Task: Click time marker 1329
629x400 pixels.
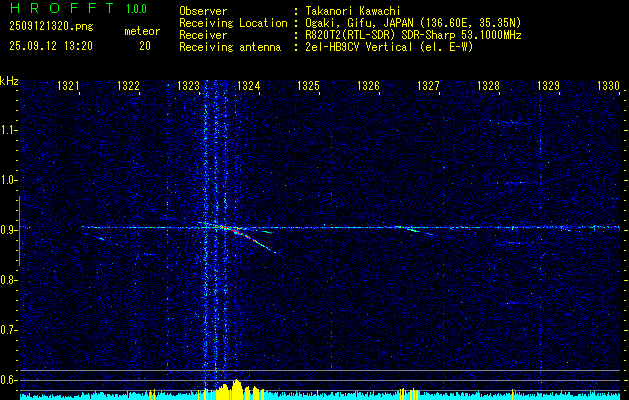Action: [548, 86]
